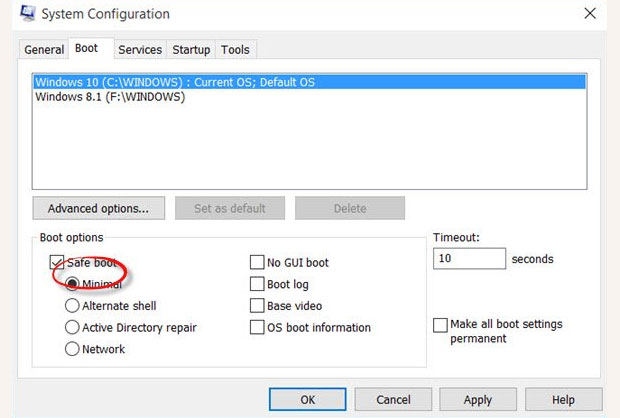Close the System Configuration dialog
Image resolution: width=620 pixels, height=418 pixels.
coord(590,13)
